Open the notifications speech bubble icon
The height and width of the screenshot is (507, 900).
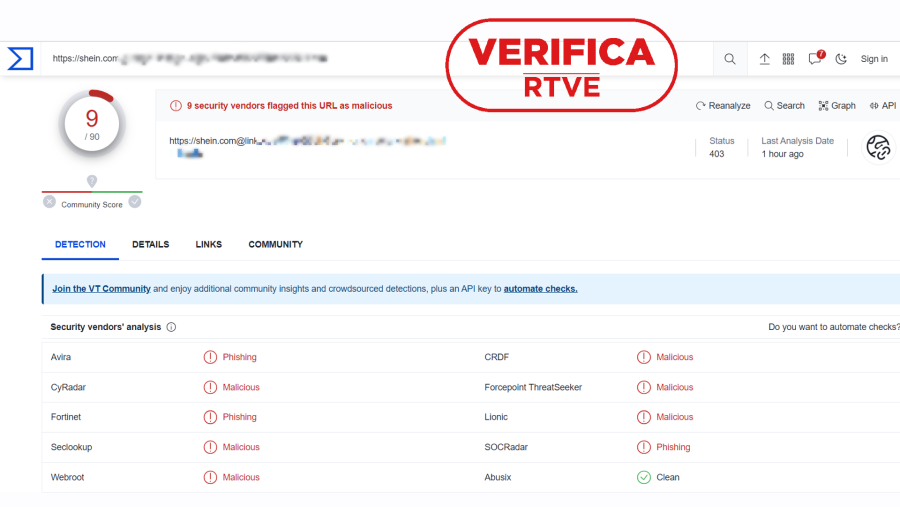[x=815, y=58]
